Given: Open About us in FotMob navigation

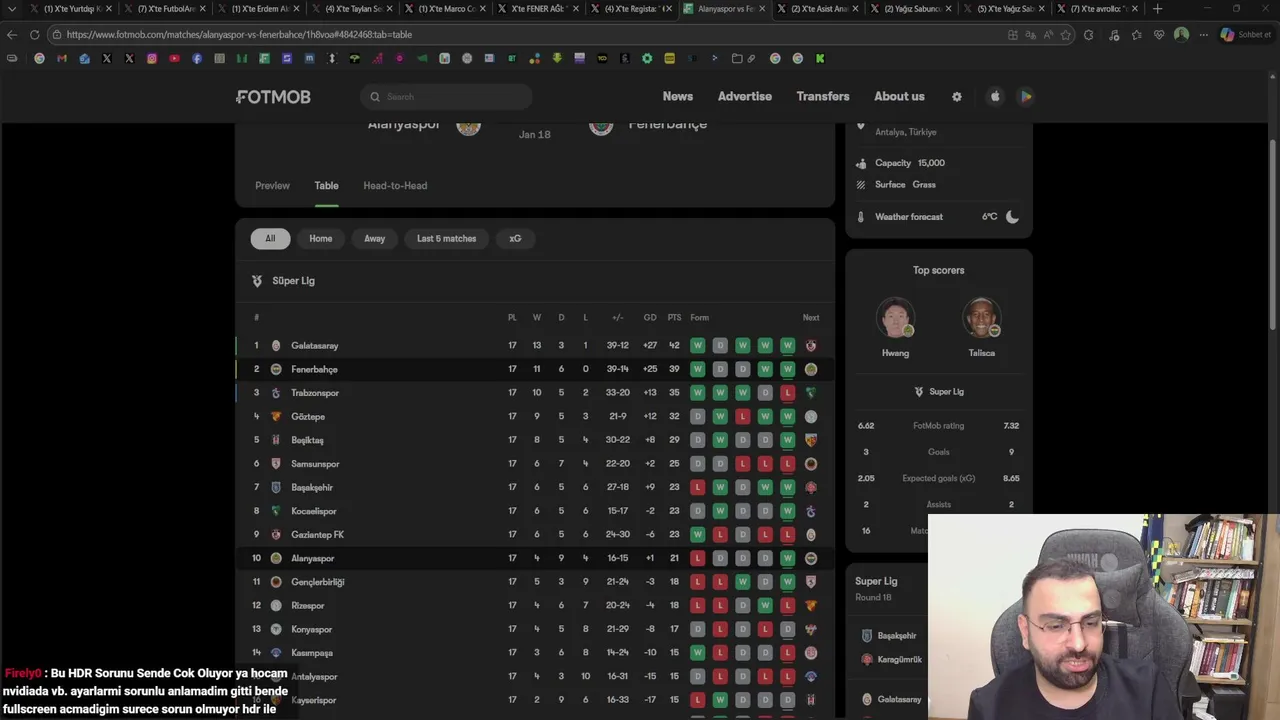Looking at the screenshot, I should click(899, 97).
